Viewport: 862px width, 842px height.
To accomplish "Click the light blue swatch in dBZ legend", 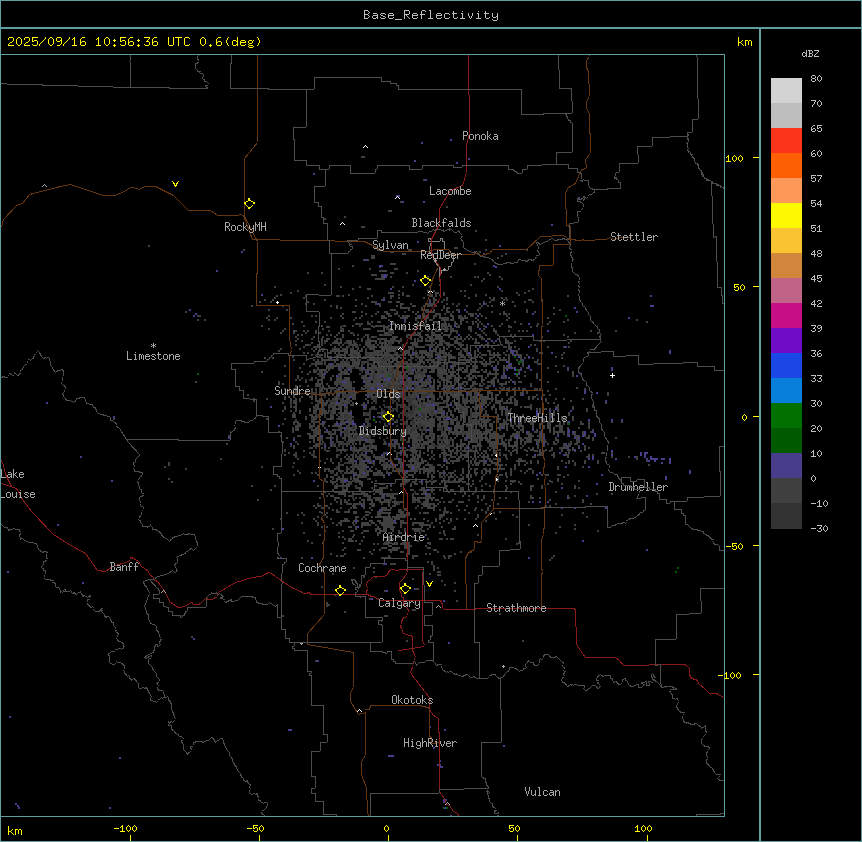I will click(x=786, y=390).
